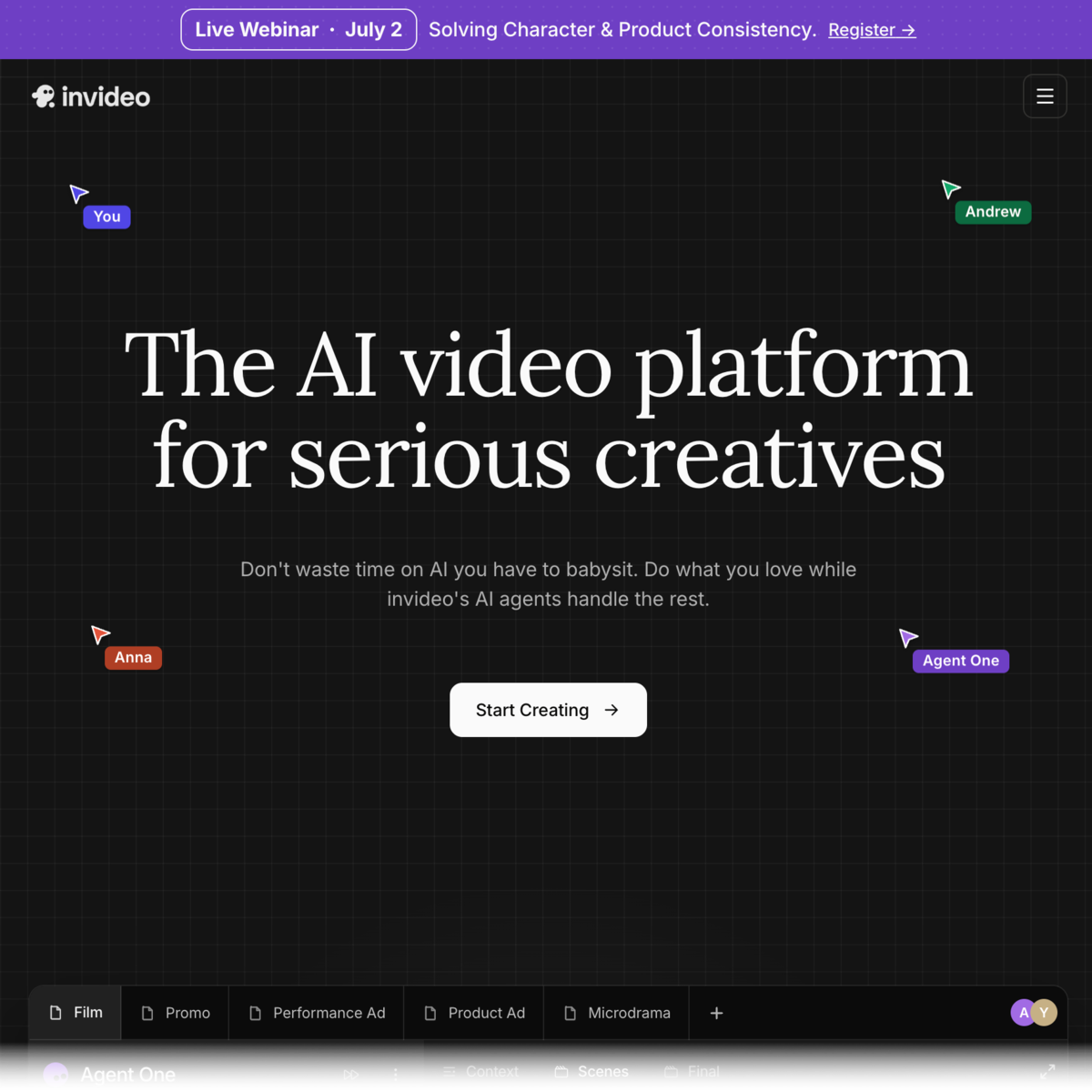The width and height of the screenshot is (1092, 1092).
Task: Open the Product Ad tab
Action: pos(474,1013)
